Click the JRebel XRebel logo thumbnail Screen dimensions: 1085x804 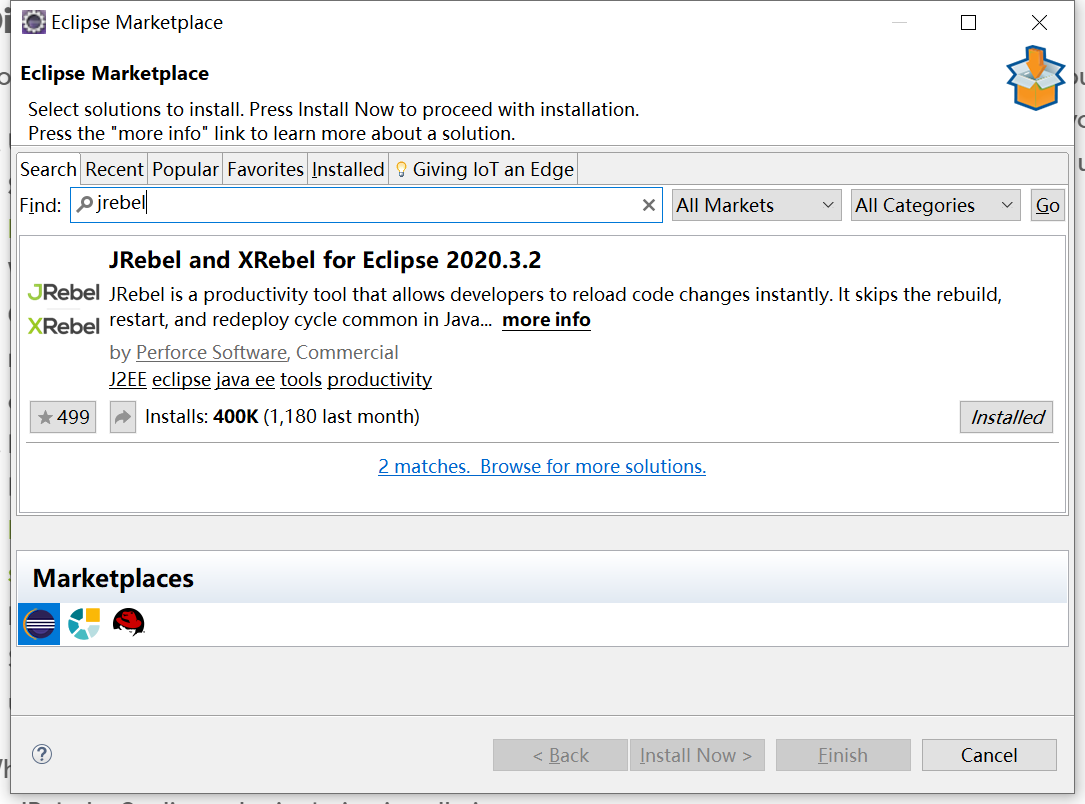coord(64,309)
